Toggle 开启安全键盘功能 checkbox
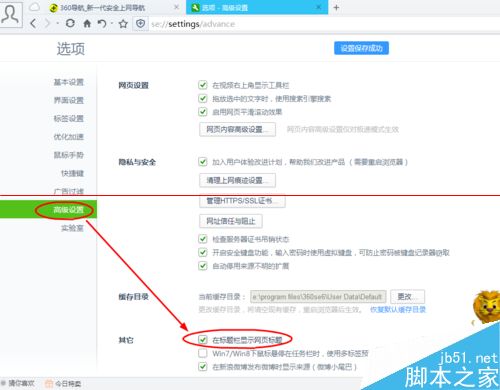500x390 pixels. (203, 252)
